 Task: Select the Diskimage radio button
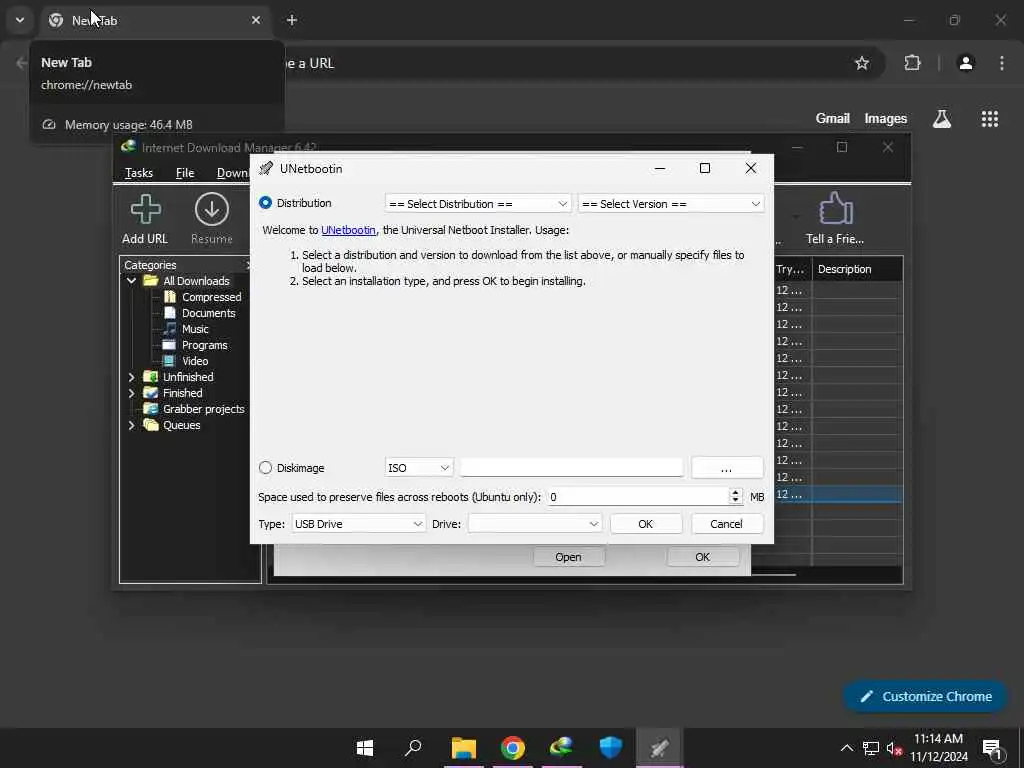pyautogui.click(x=265, y=468)
